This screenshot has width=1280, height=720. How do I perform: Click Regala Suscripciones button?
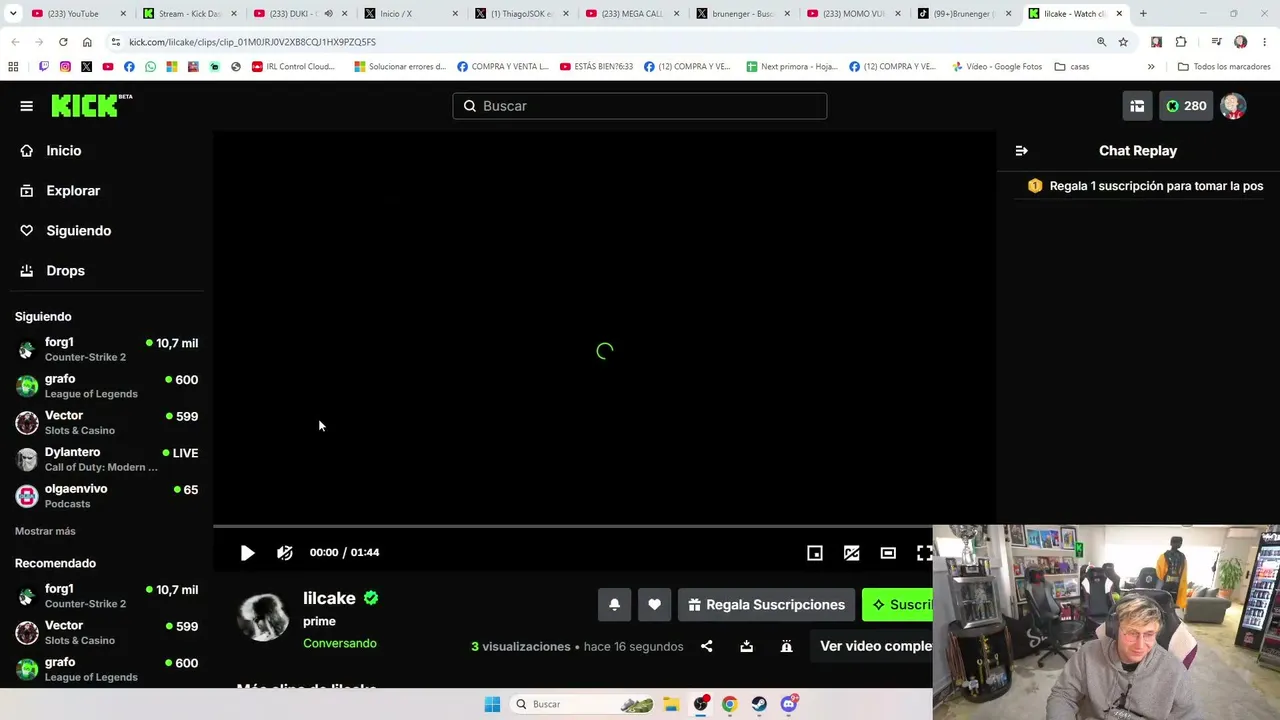point(766,604)
